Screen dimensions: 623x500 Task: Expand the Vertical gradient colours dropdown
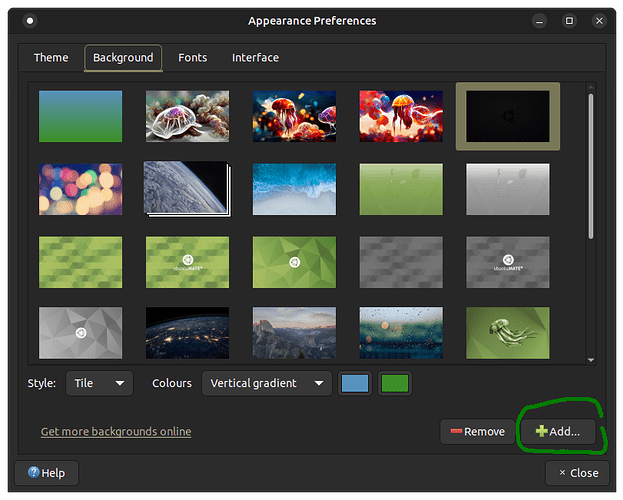267,383
